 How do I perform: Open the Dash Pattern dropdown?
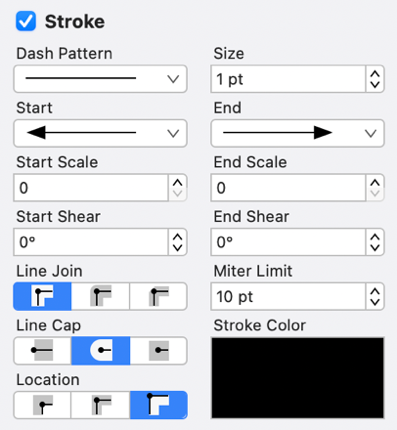(100, 79)
